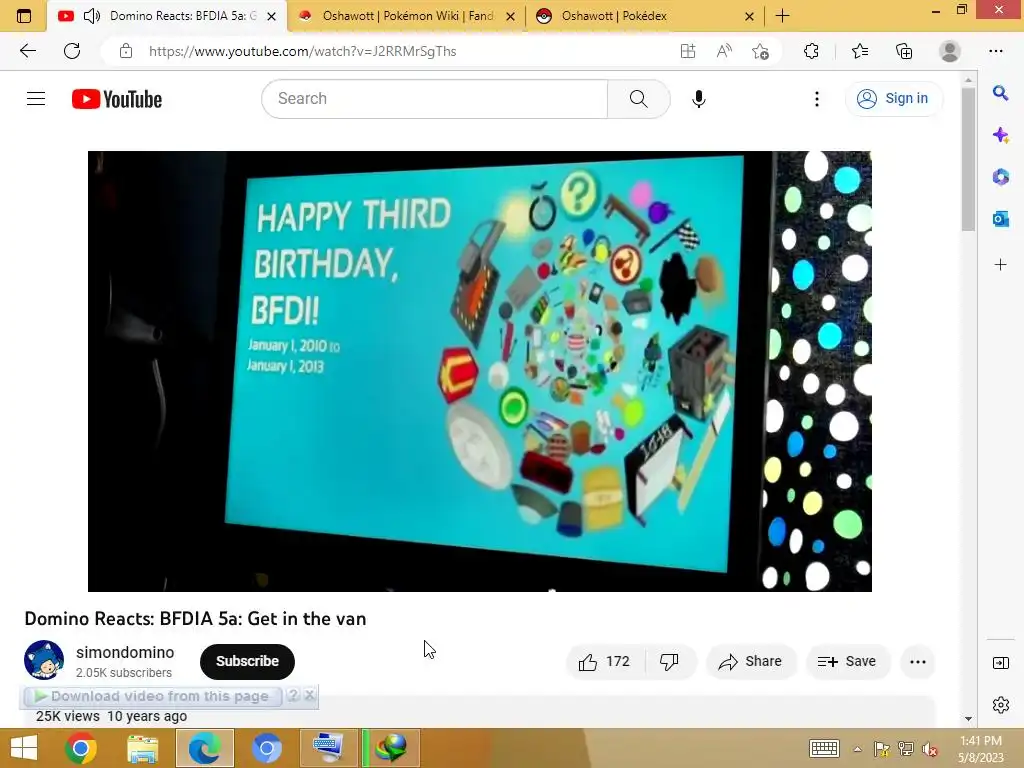Click the muted volume tray icon
The height and width of the screenshot is (768, 1024).
tap(929, 749)
